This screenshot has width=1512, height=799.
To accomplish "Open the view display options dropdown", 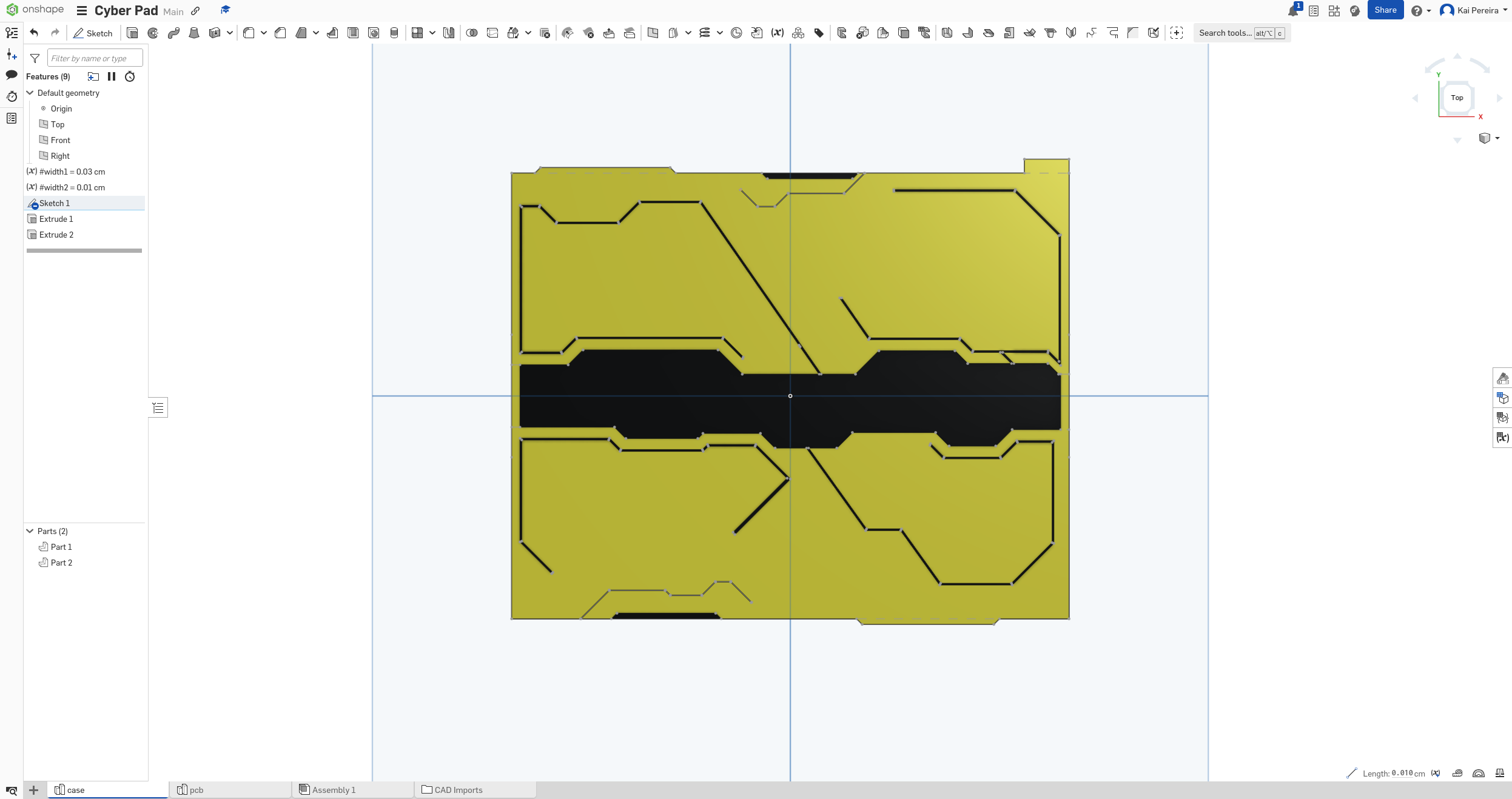I will coord(1490,138).
